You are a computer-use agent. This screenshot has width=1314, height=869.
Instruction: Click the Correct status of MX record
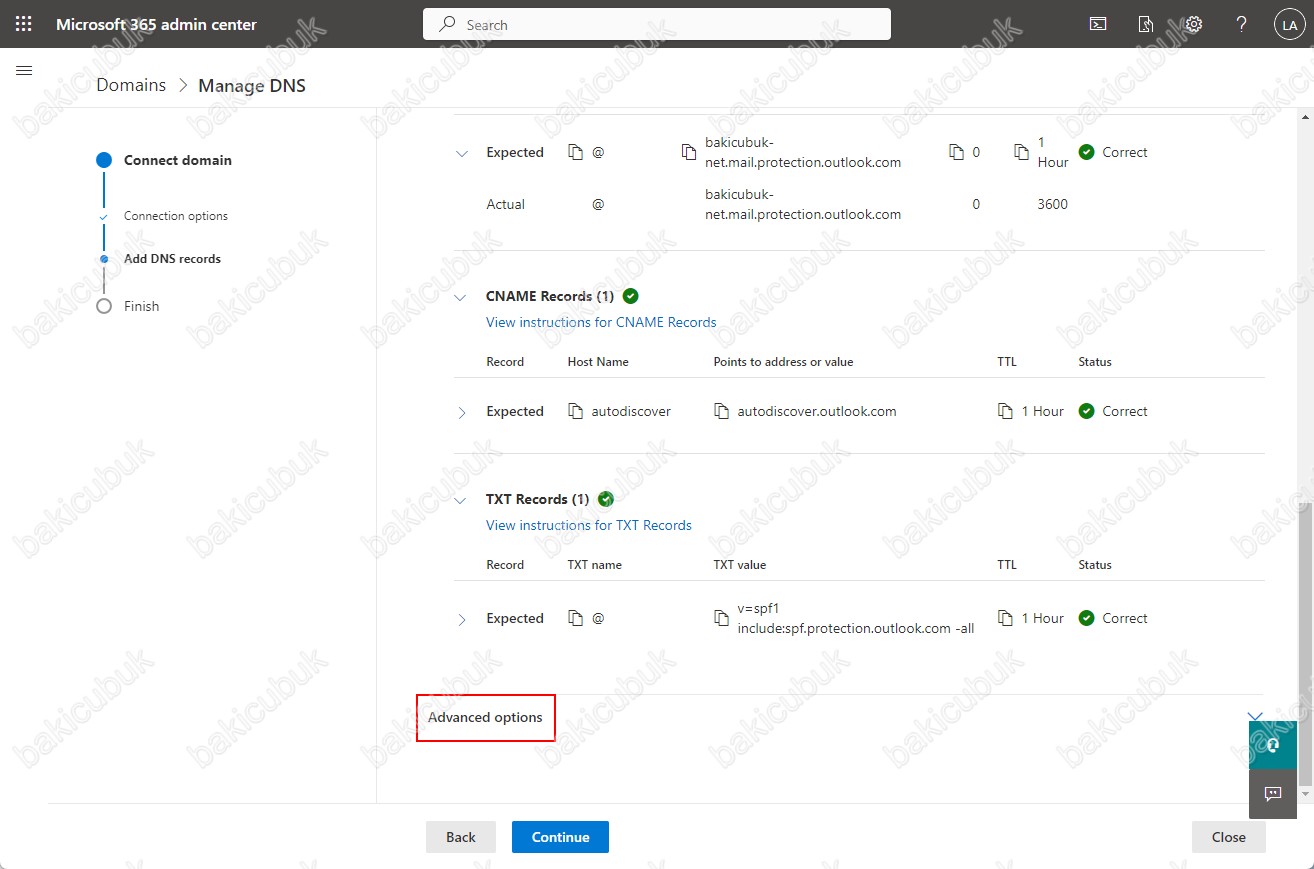point(1113,152)
